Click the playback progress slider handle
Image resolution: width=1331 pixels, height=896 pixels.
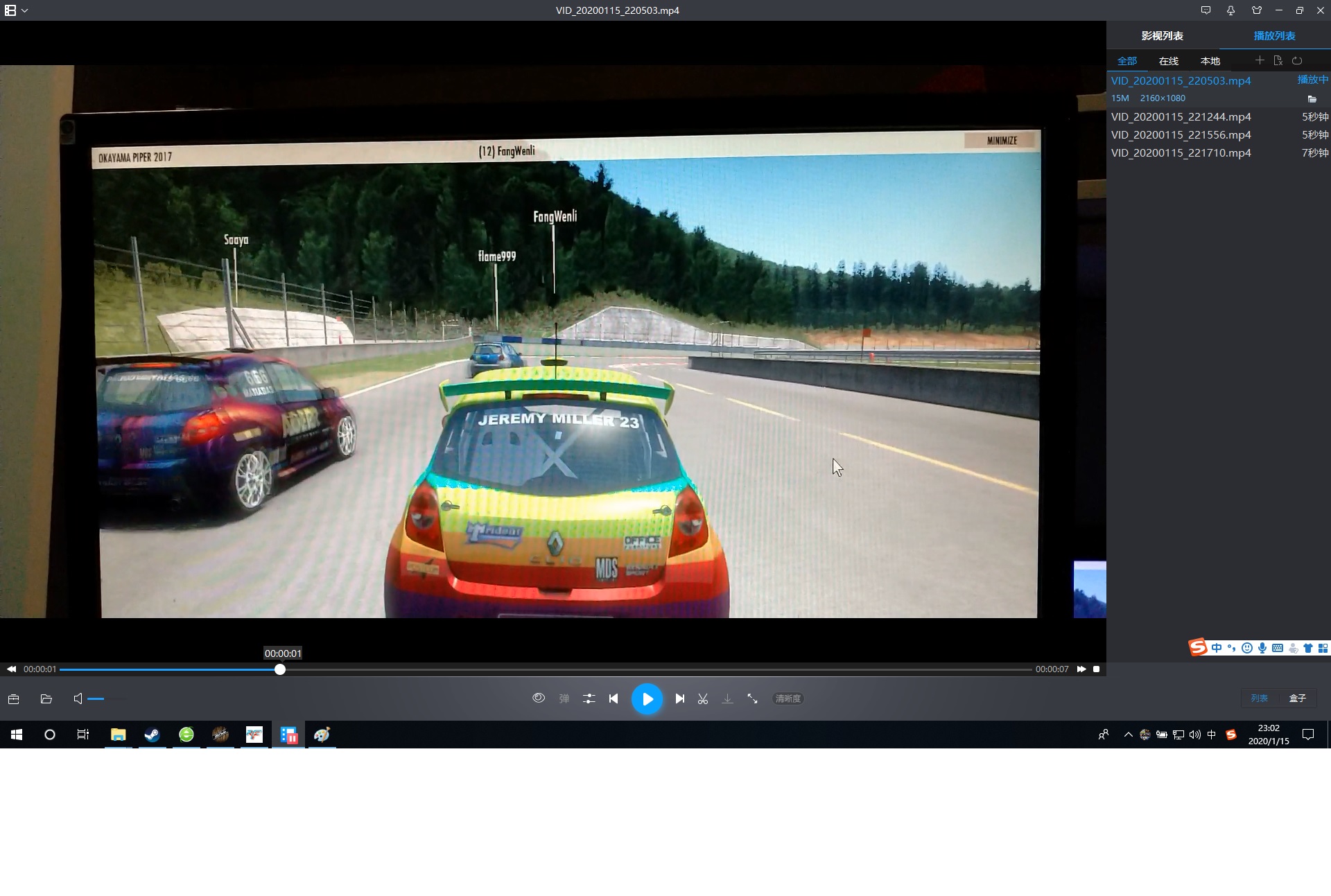280,669
